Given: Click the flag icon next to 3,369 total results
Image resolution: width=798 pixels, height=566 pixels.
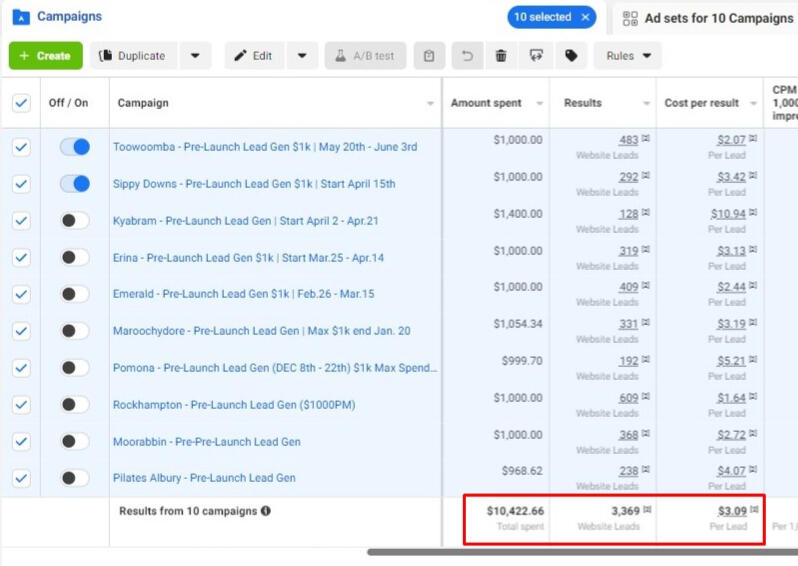Looking at the screenshot, I should (647, 510).
